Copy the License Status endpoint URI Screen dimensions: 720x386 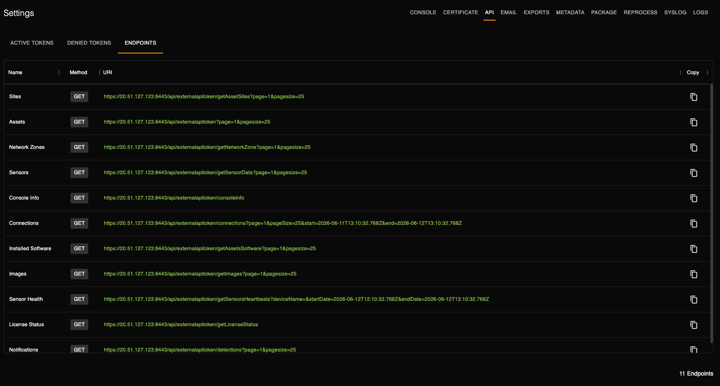click(x=693, y=324)
